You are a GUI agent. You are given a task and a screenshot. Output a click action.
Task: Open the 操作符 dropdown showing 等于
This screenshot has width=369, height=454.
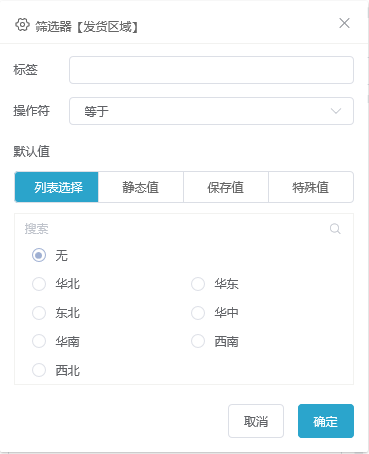pyautogui.click(x=211, y=111)
